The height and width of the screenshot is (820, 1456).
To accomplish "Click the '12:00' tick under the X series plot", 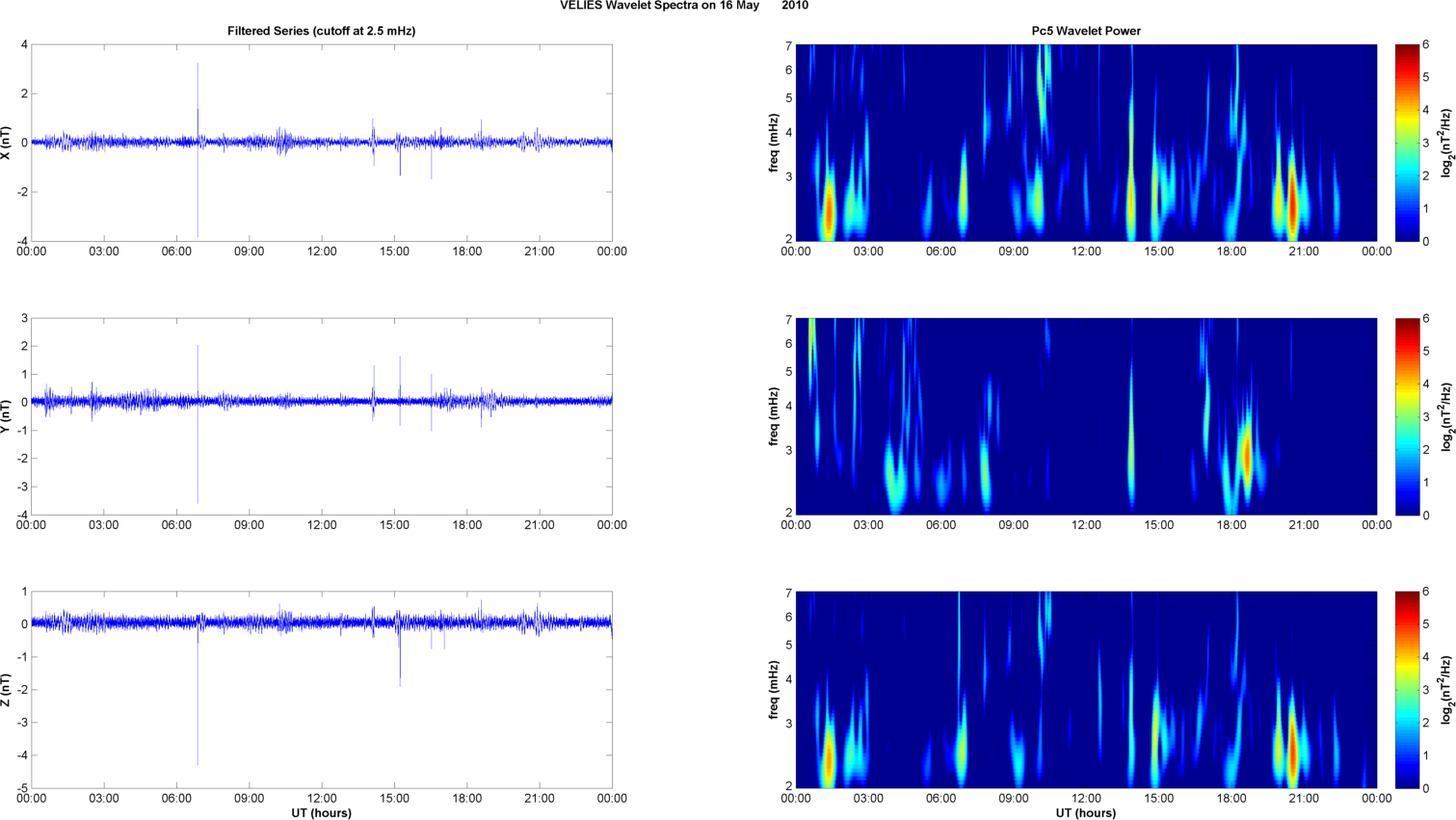I will (x=322, y=251).
